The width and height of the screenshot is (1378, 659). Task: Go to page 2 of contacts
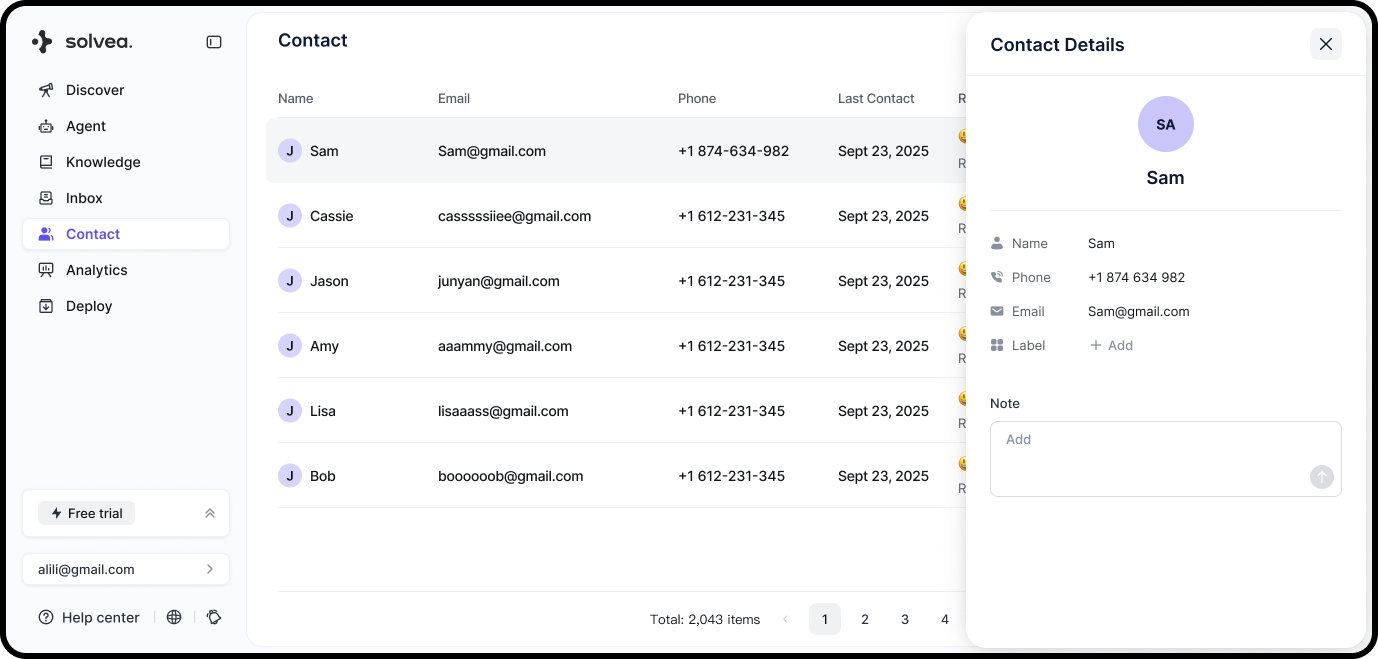click(865, 618)
